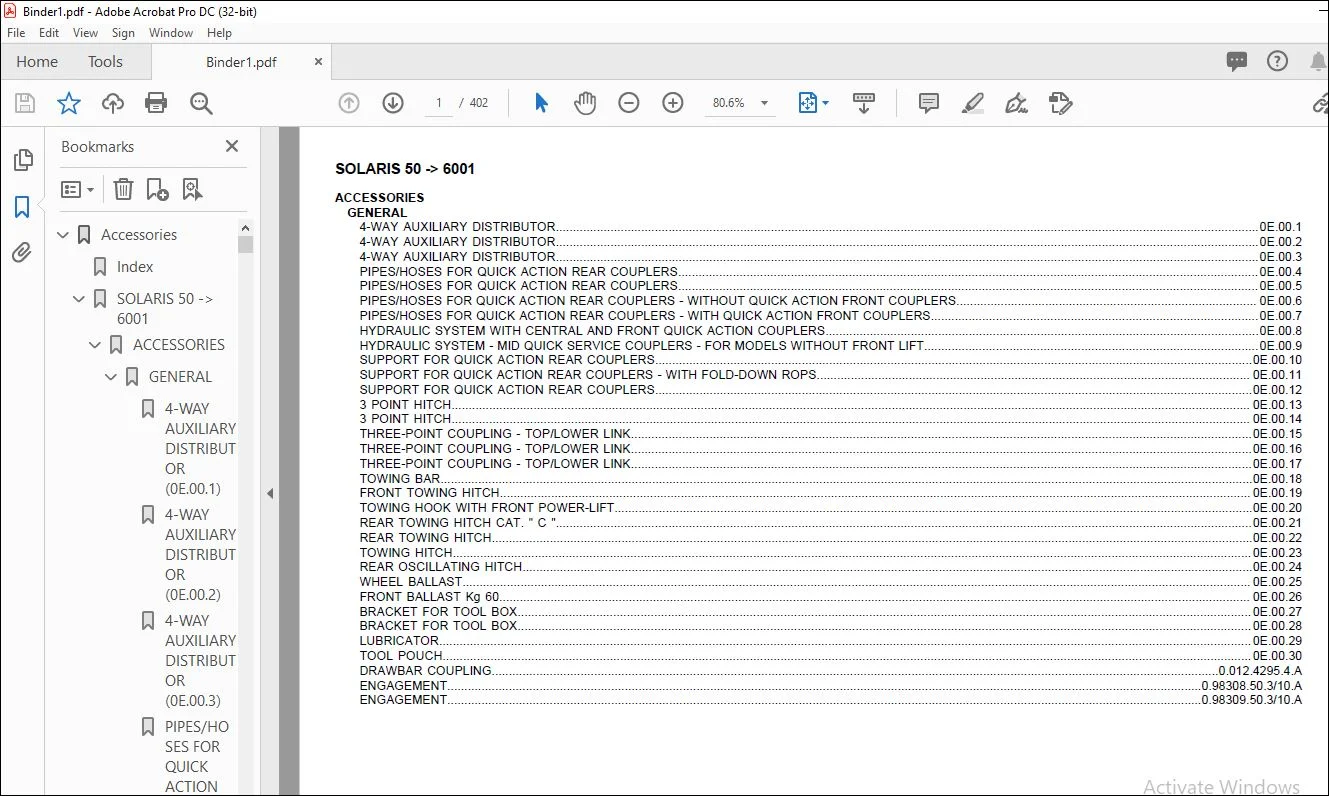Select the Binder1.pdf document tab
The image size is (1329, 796).
click(x=241, y=62)
